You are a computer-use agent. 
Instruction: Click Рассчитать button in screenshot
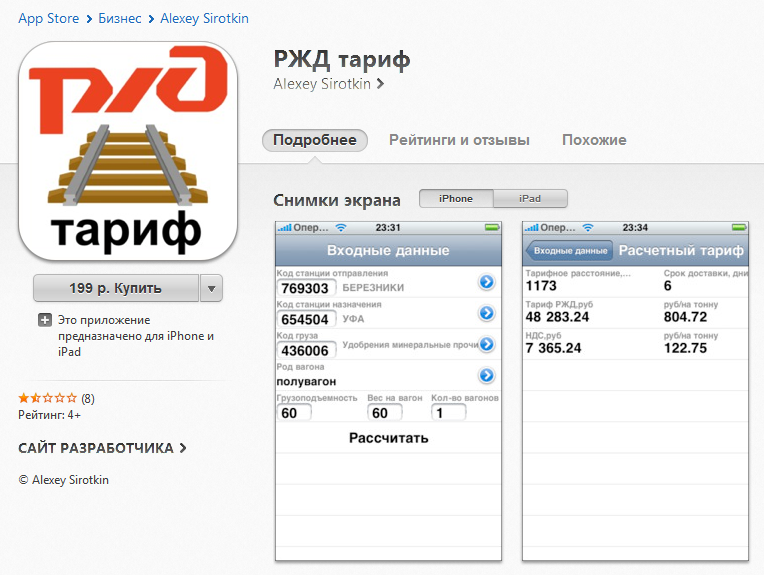click(x=388, y=438)
